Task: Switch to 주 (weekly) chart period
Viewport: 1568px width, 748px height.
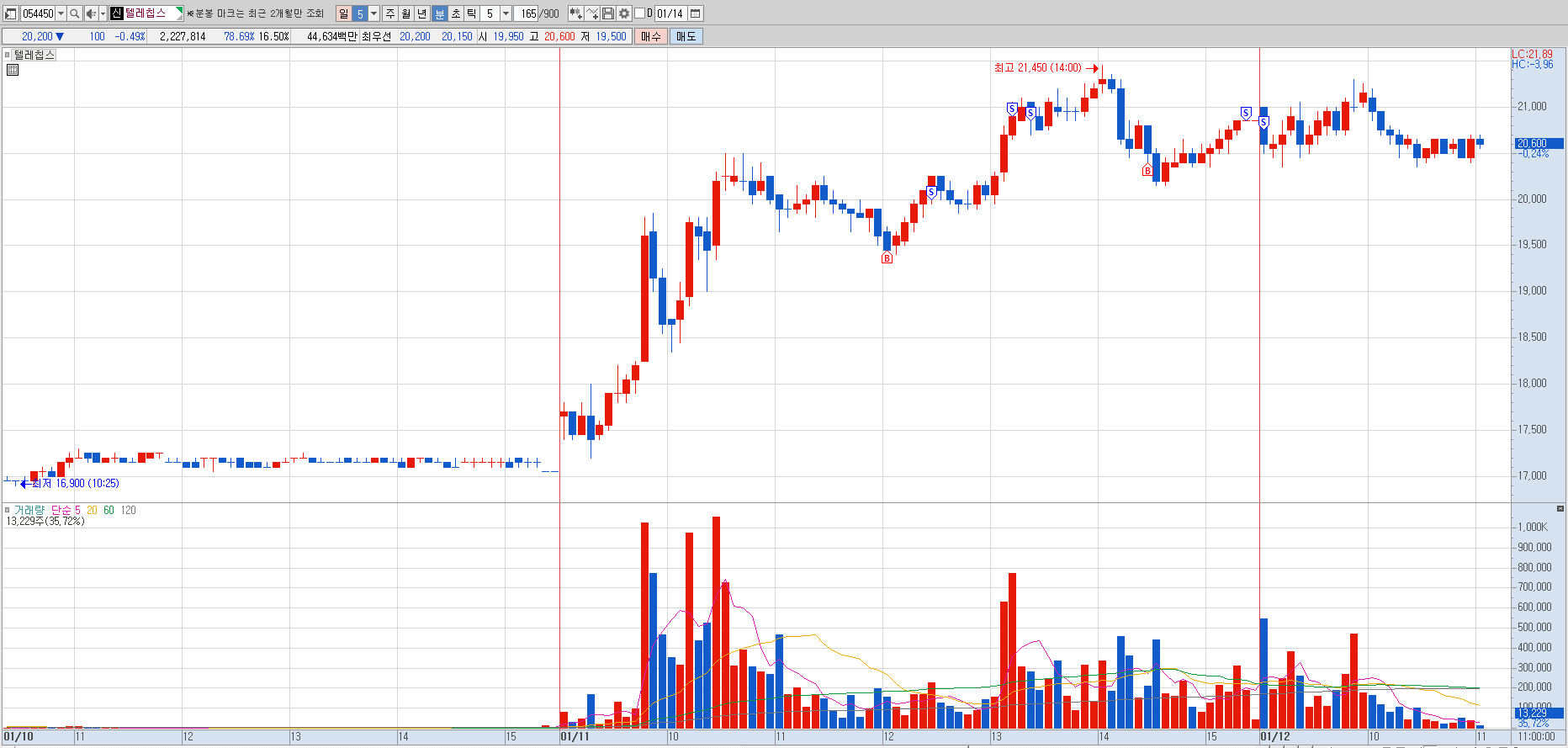Action: 390,13
